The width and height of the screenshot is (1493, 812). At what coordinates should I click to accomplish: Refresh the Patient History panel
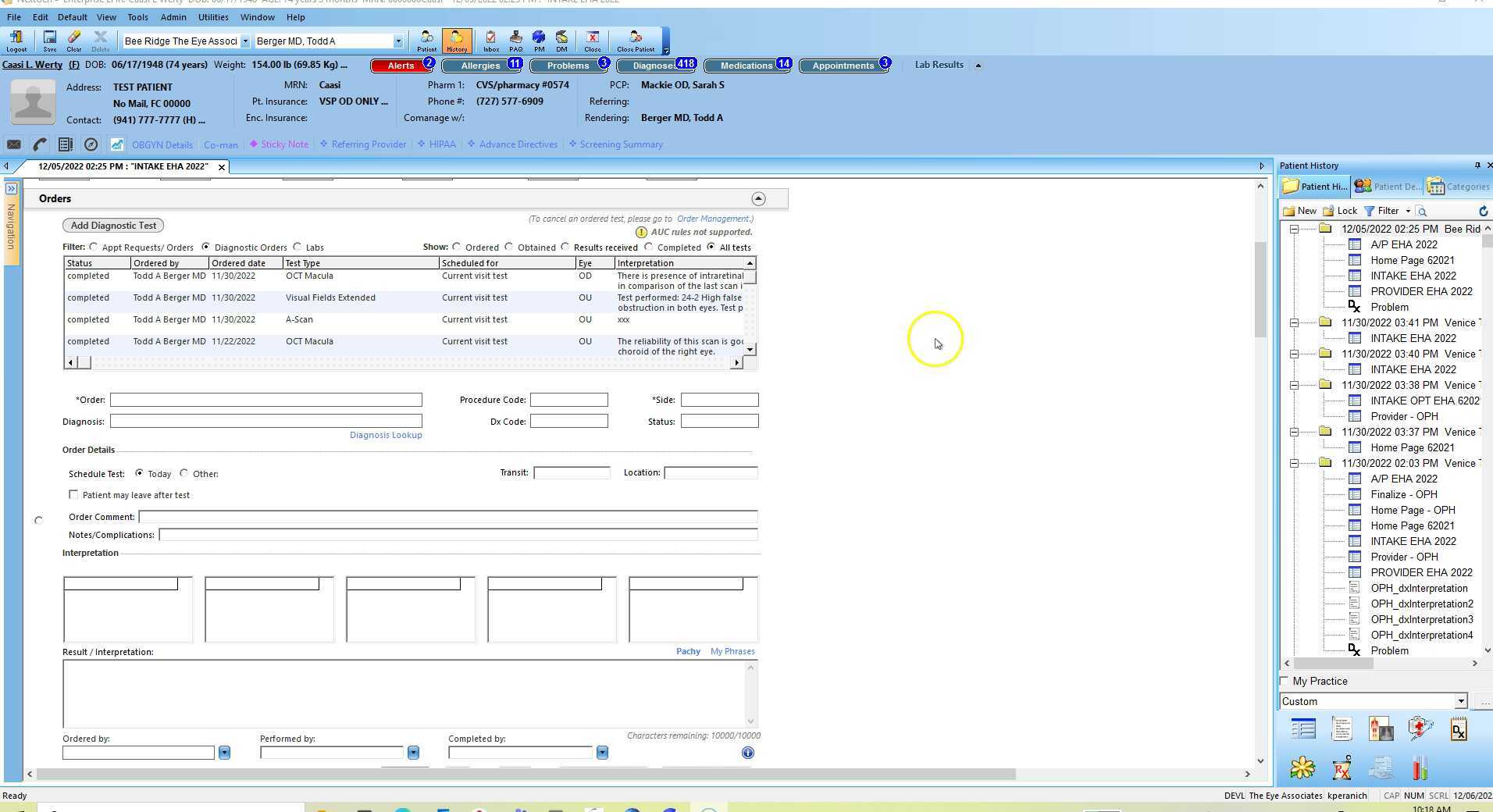[x=1483, y=211]
